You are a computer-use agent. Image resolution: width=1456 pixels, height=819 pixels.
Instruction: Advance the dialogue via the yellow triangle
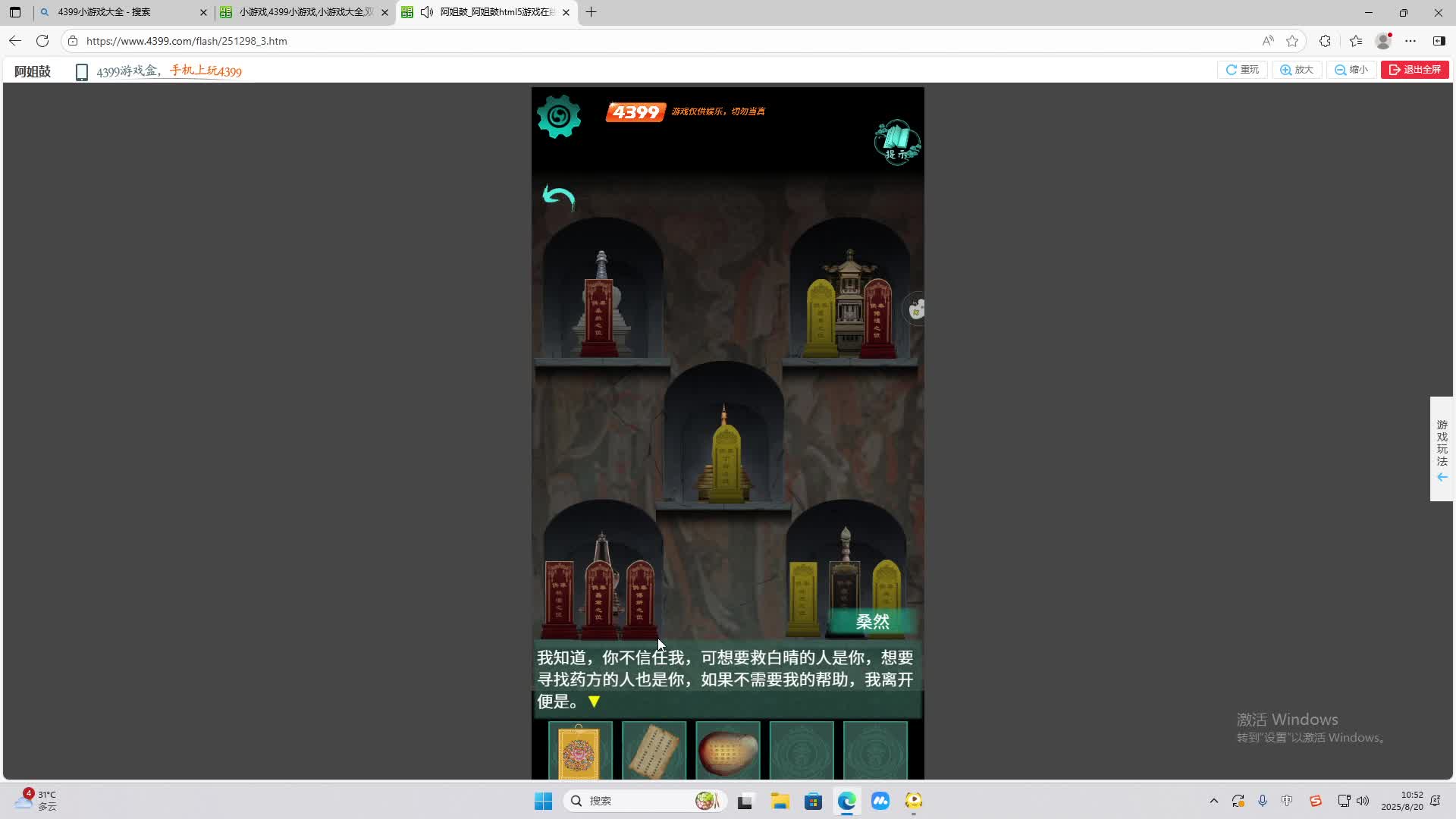[595, 702]
